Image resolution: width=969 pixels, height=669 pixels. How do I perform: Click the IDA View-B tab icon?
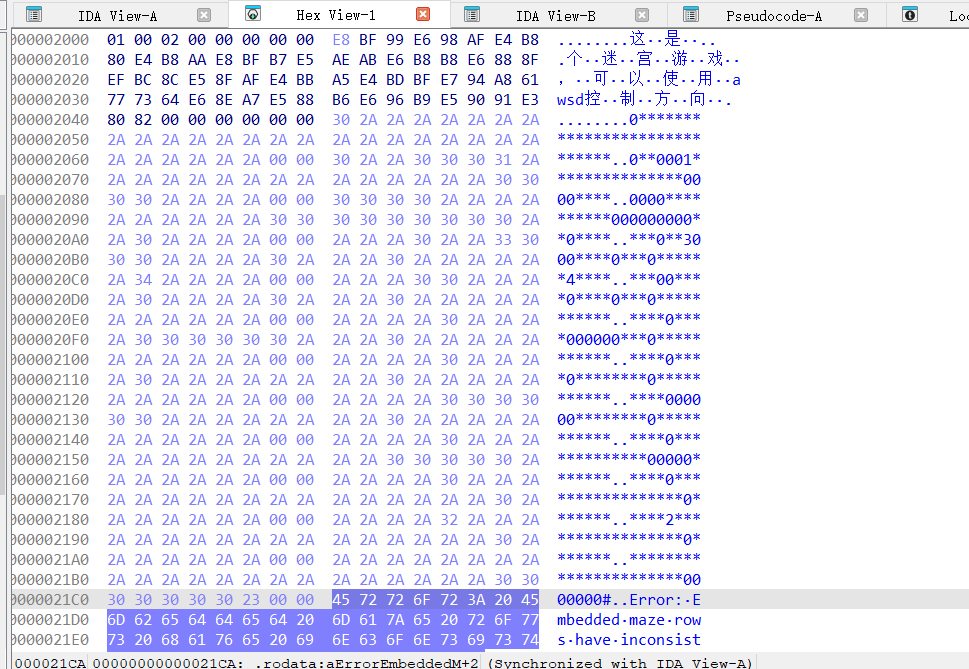tap(472, 15)
